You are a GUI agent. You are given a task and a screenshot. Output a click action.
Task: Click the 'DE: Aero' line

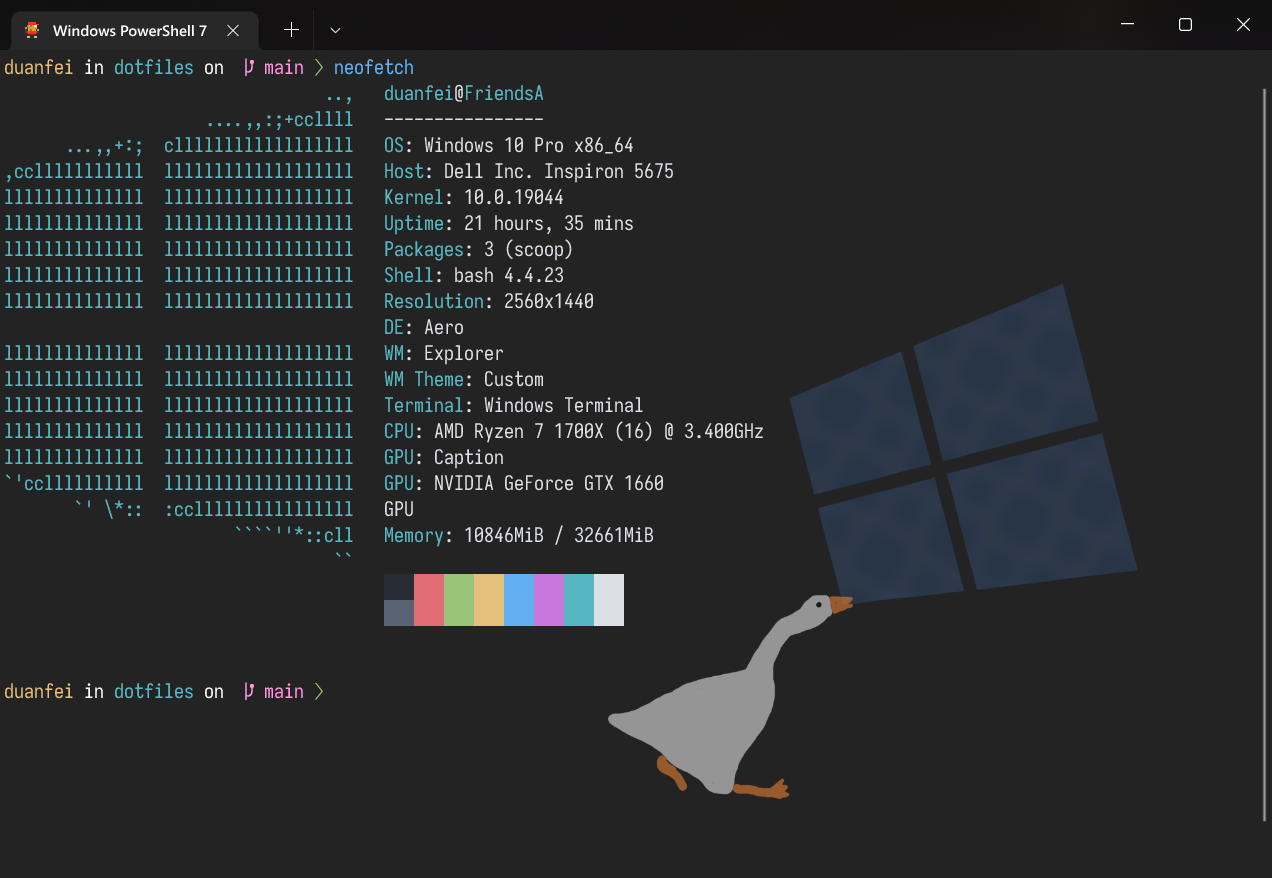(x=424, y=328)
